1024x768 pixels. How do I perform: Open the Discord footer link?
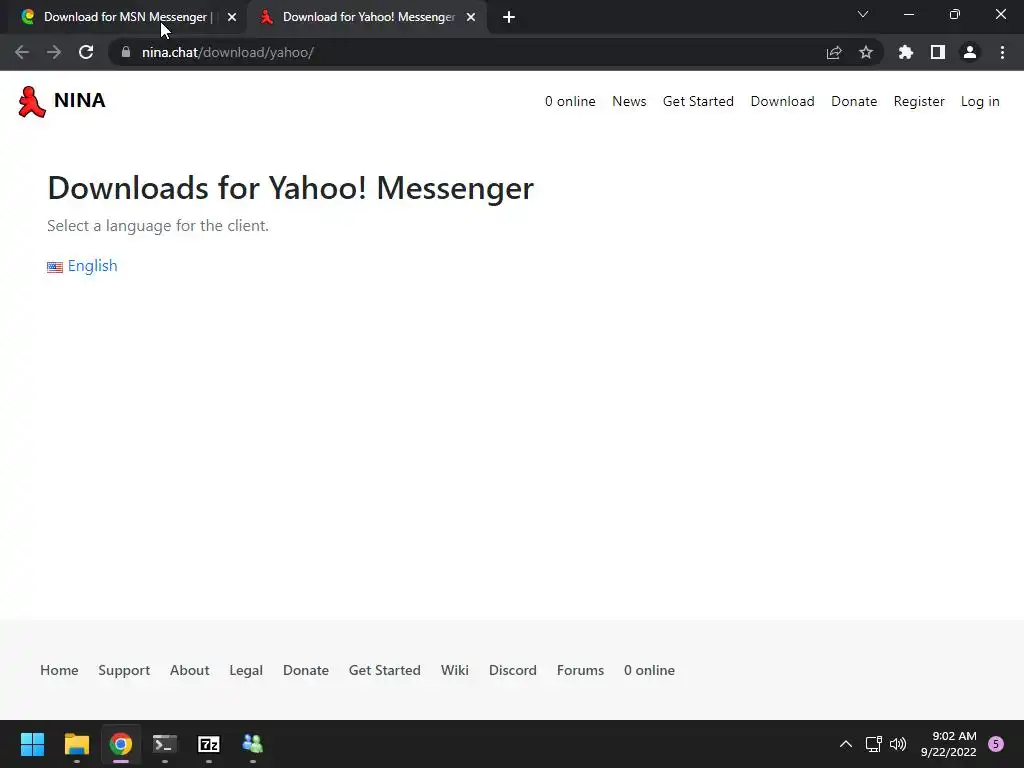[513, 670]
